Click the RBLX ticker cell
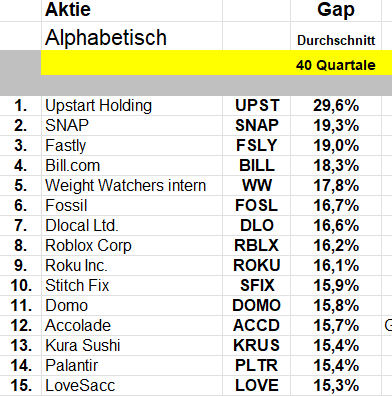This screenshot has height=396, width=392. (x=257, y=246)
